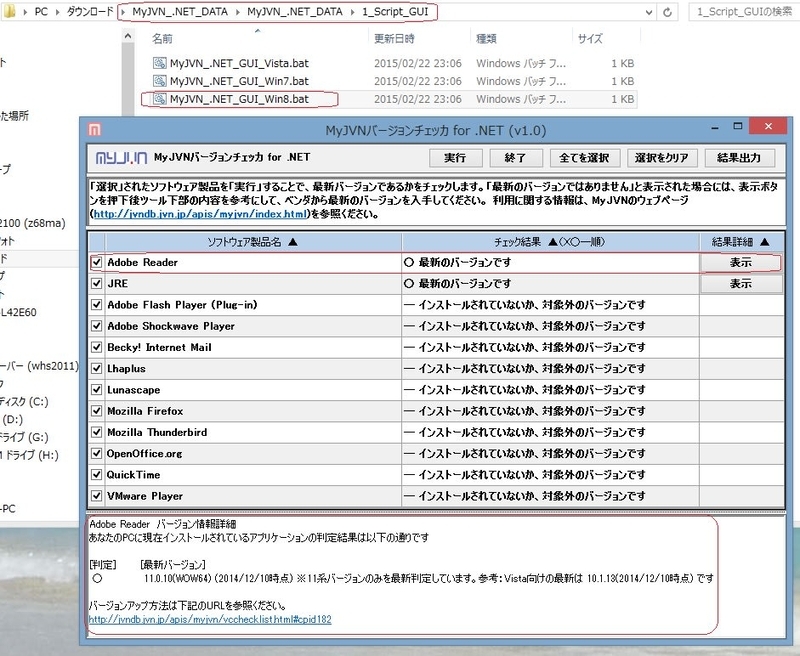Click the MyJVN app icon in the title bar
Screen dimensions: 800x656
pyautogui.click(x=93, y=126)
